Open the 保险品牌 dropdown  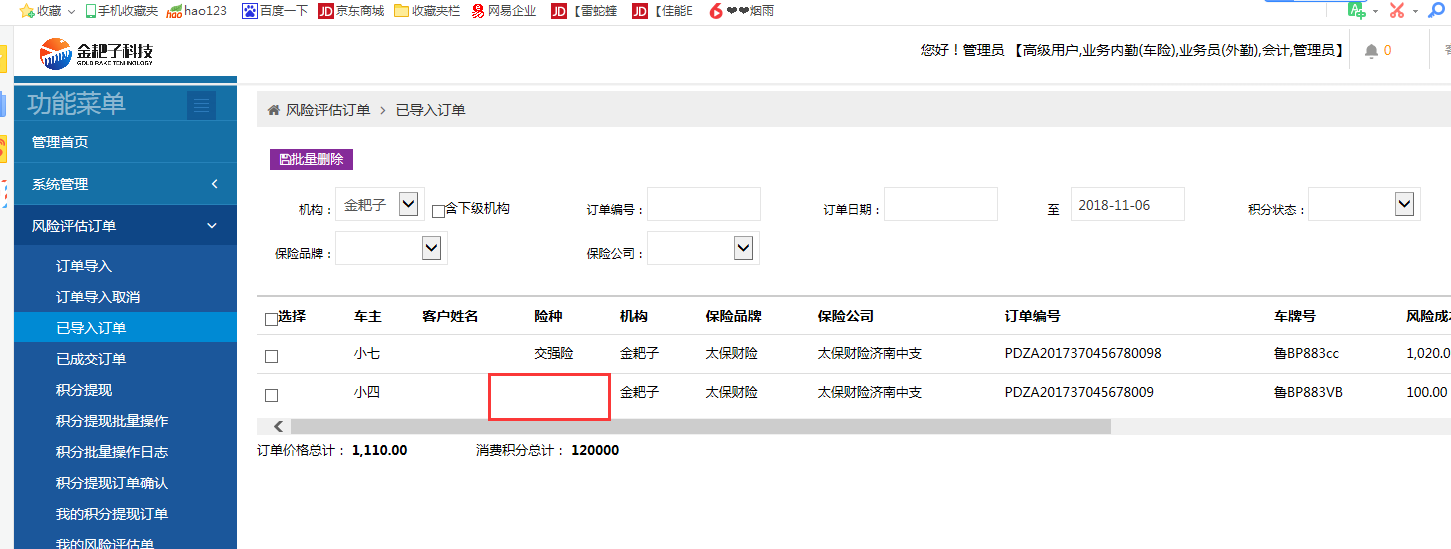[391, 248]
